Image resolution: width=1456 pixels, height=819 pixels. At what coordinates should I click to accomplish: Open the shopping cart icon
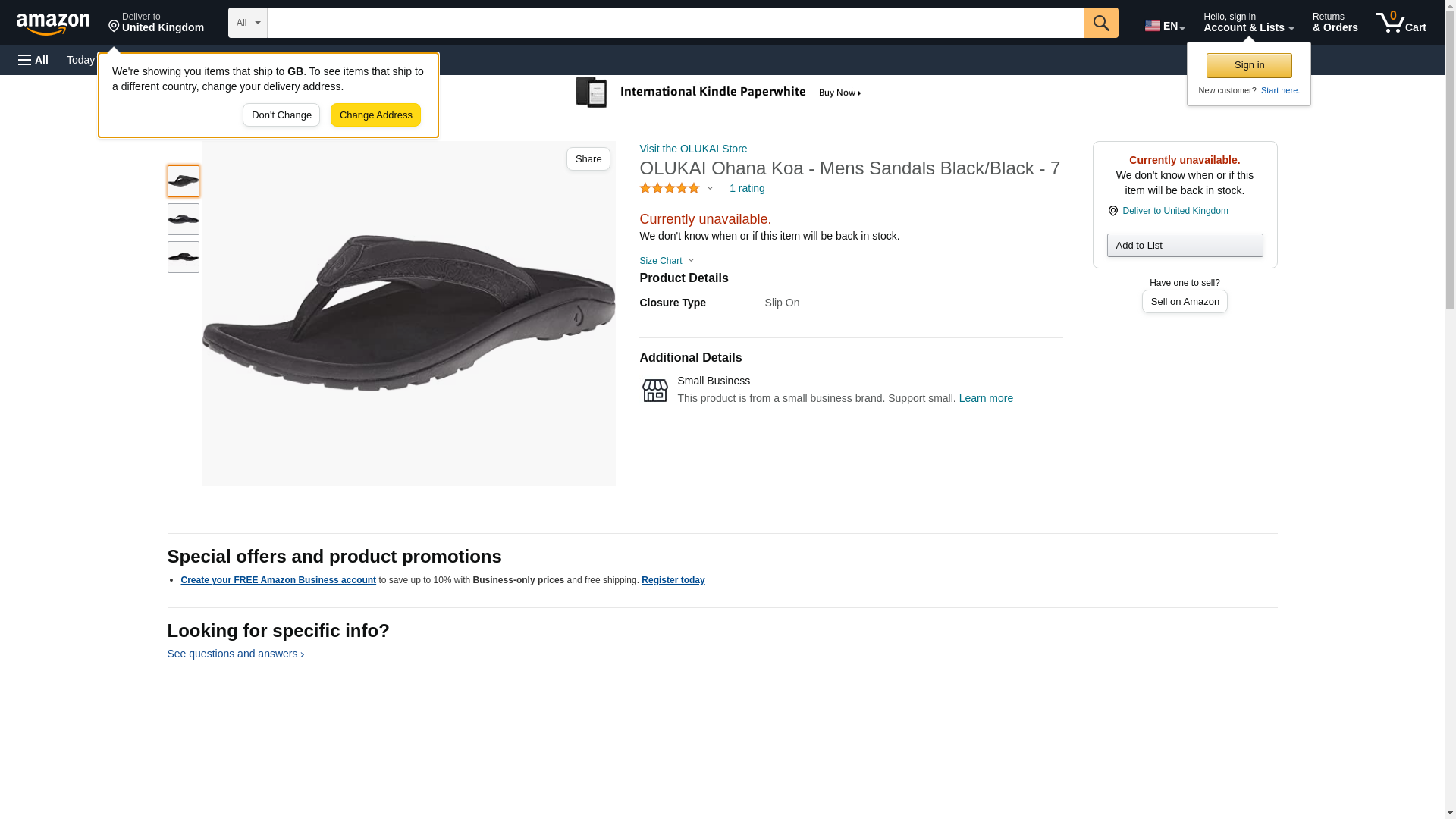click(x=1401, y=23)
